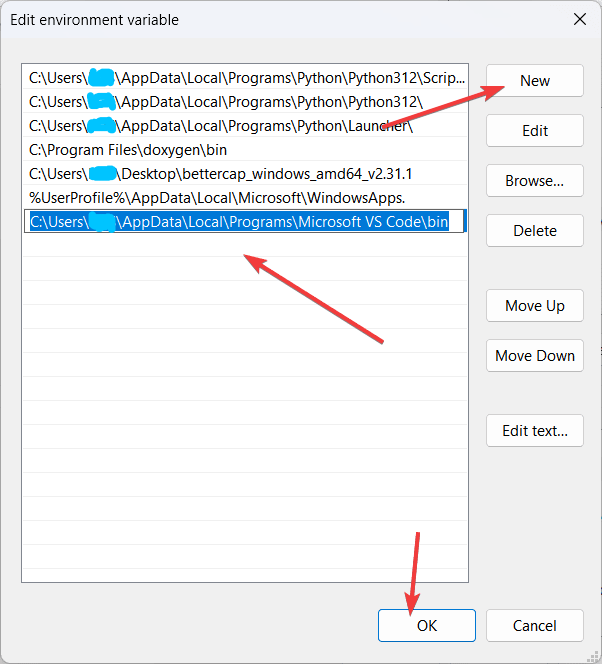602x664 pixels.
Task: Select the C:\Program Files\doxygen\bin entry
Action: pos(245,149)
